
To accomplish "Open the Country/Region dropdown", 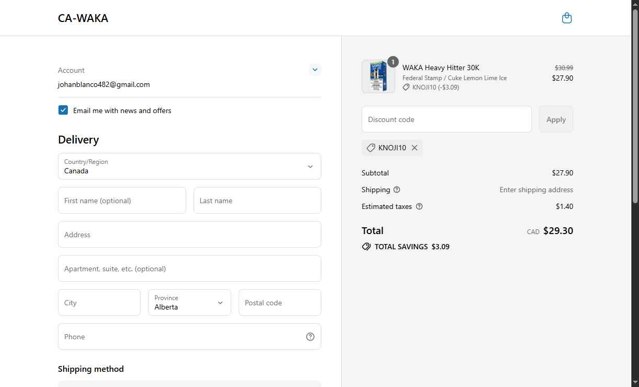I will 189,166.
